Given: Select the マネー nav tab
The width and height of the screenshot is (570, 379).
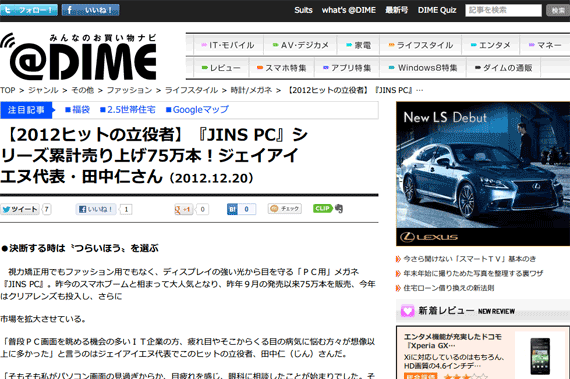Looking at the screenshot, I should point(545,45).
